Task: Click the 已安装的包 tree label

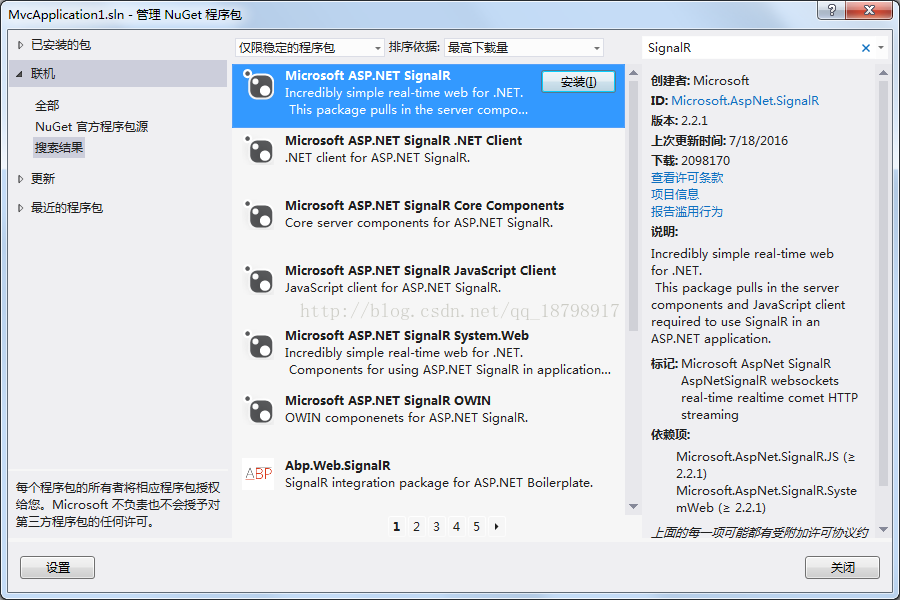Action: (x=61, y=45)
